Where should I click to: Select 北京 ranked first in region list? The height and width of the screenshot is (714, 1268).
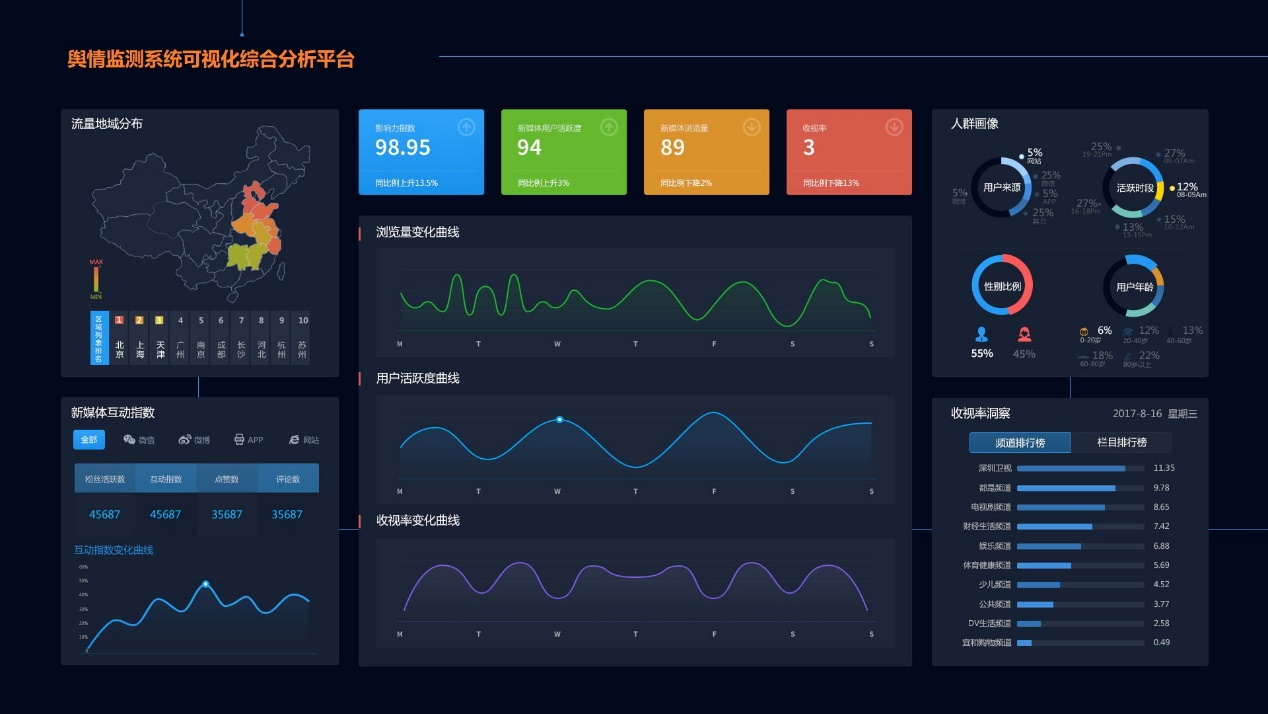(119, 339)
